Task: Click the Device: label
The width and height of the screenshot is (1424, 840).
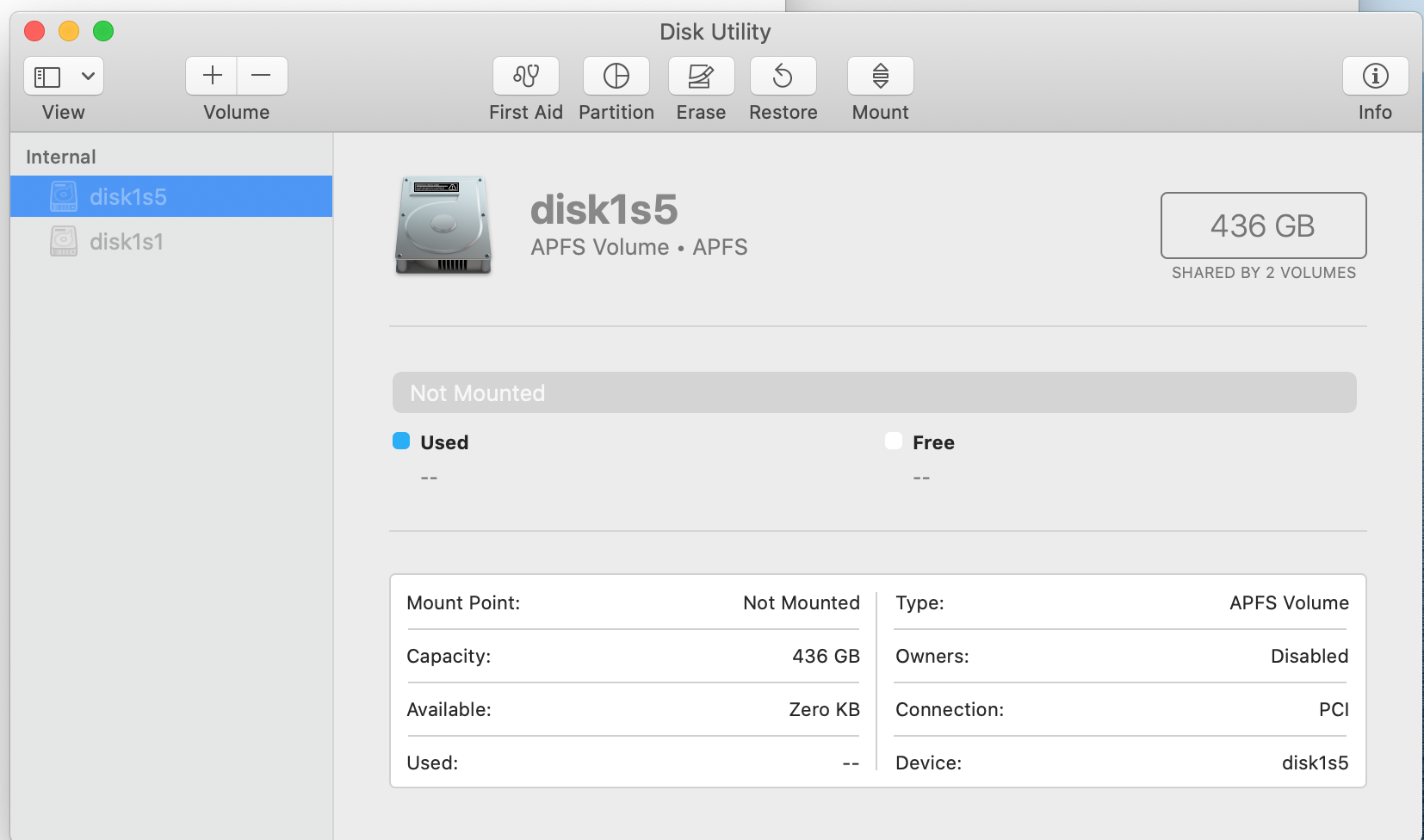Action: point(929,763)
